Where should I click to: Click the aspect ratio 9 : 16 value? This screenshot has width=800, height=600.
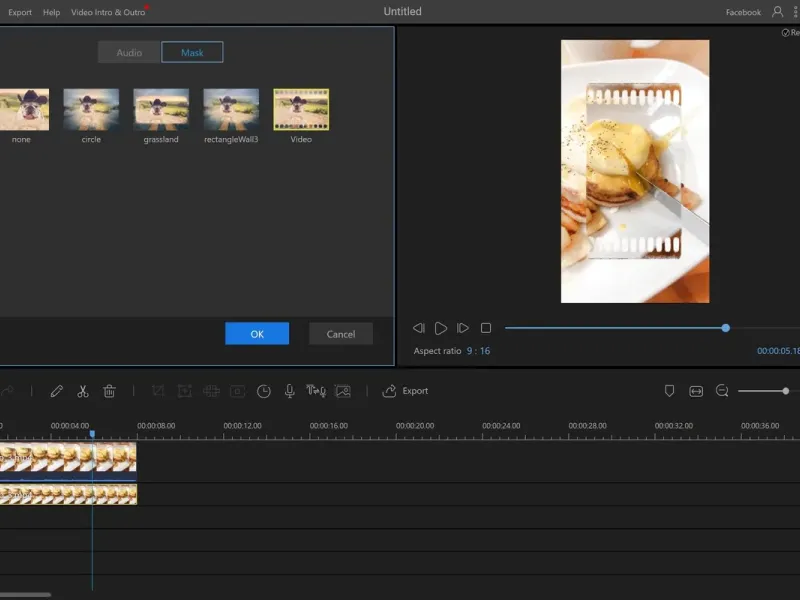point(478,351)
